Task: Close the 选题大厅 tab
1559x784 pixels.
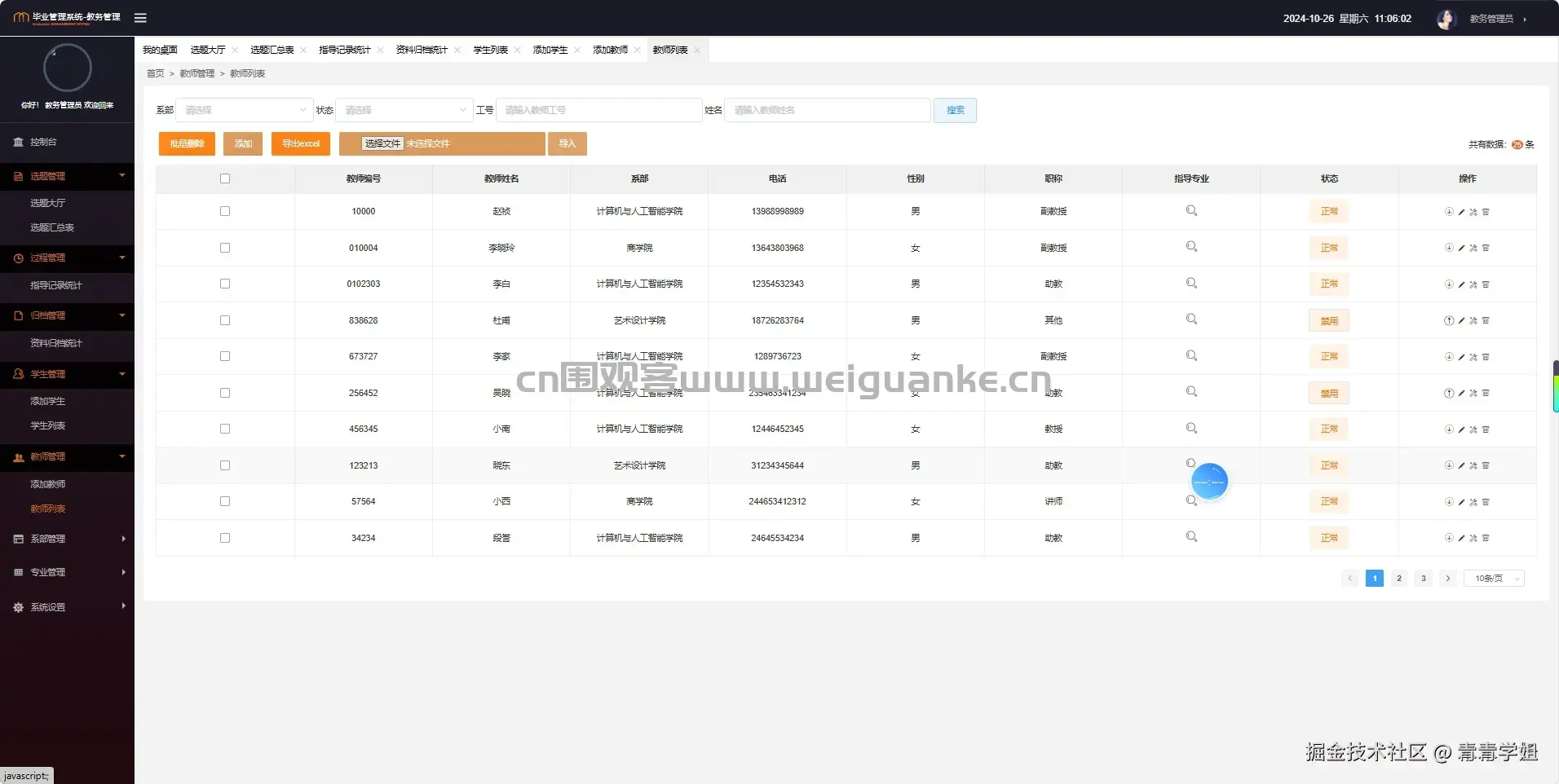Action: click(x=235, y=51)
